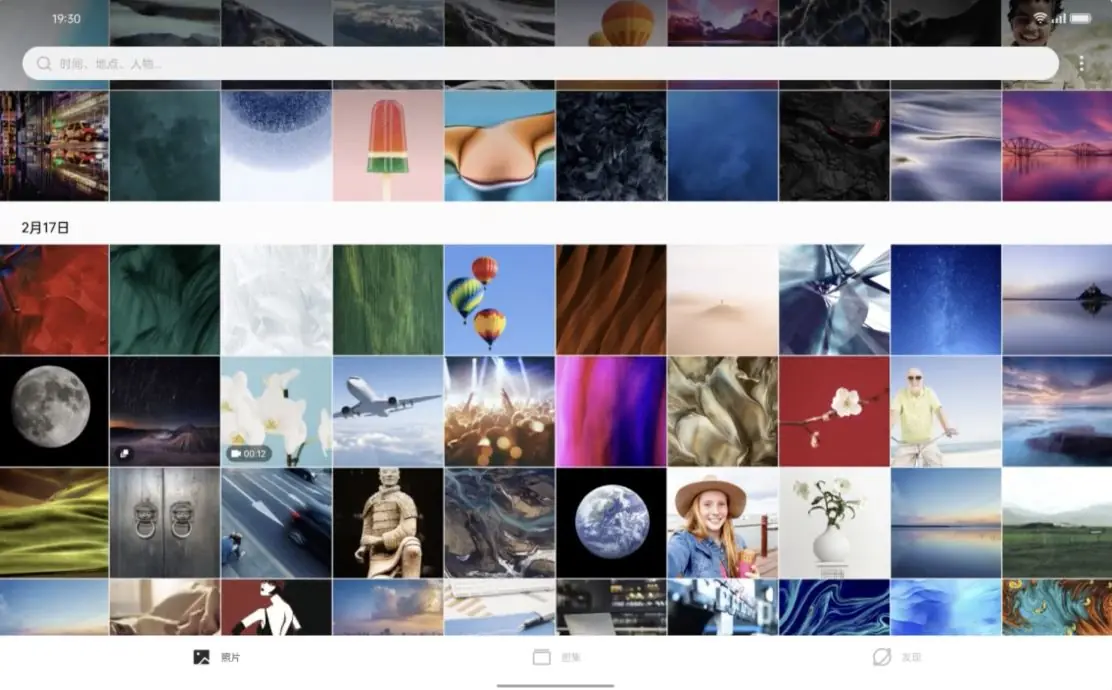Switch to the 照片 (Photos) tab
Image resolution: width=1112 pixels, height=690 pixels.
pyautogui.click(x=230, y=658)
